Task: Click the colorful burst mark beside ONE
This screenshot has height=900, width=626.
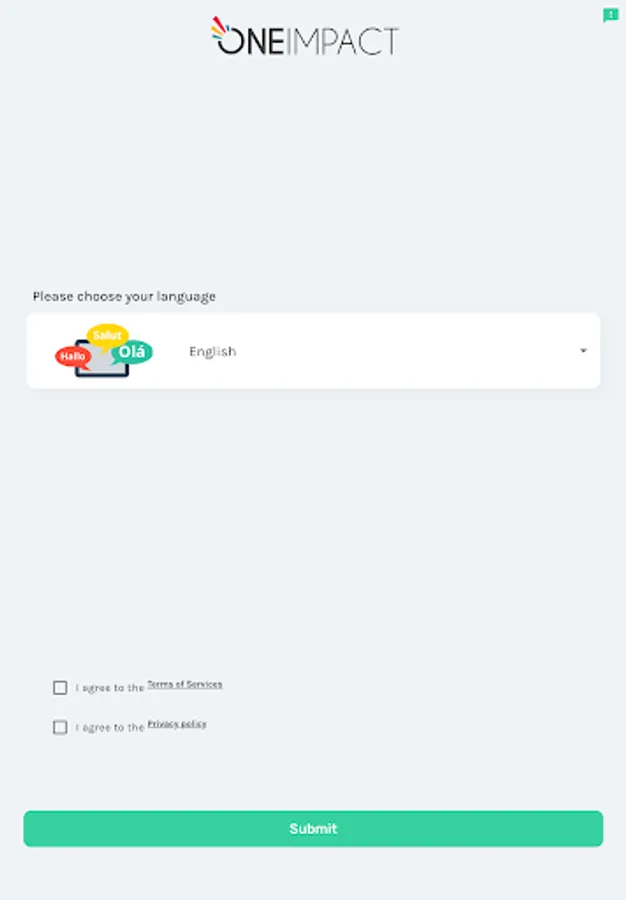Action: (x=220, y=30)
